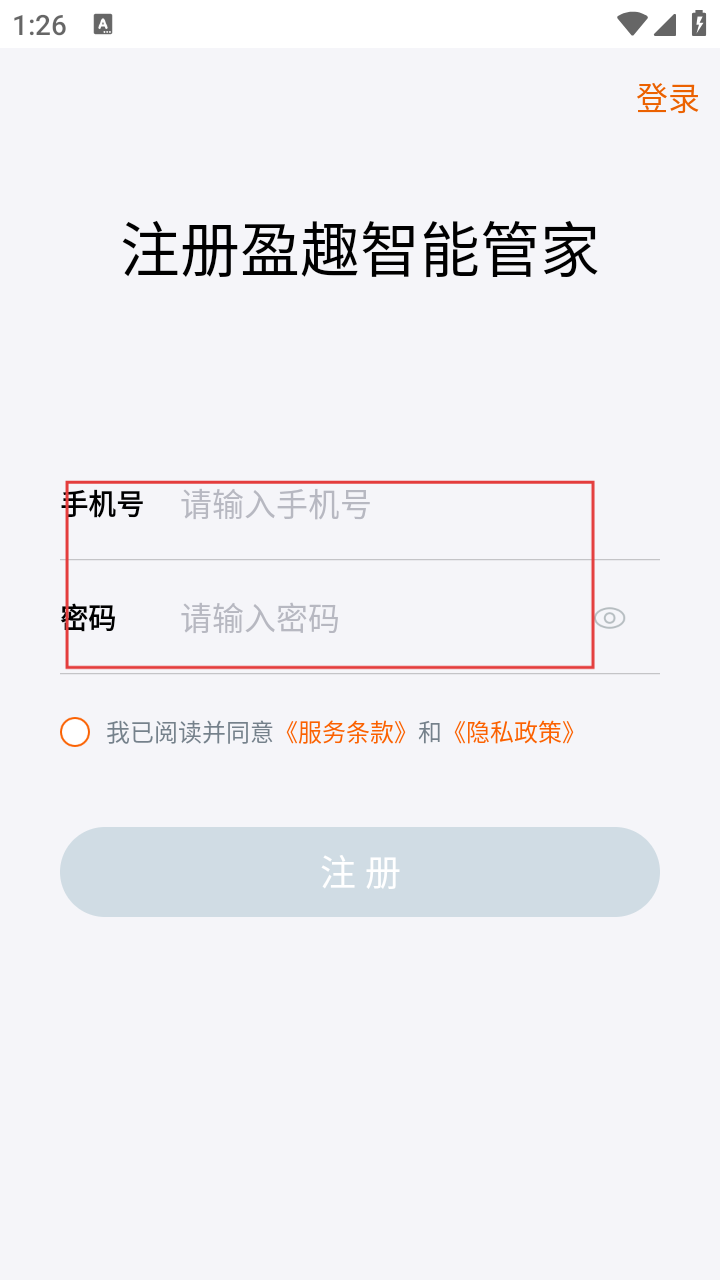720x1280 pixels.
Task: Open the 《隐私政策》 link
Action: click(x=514, y=732)
